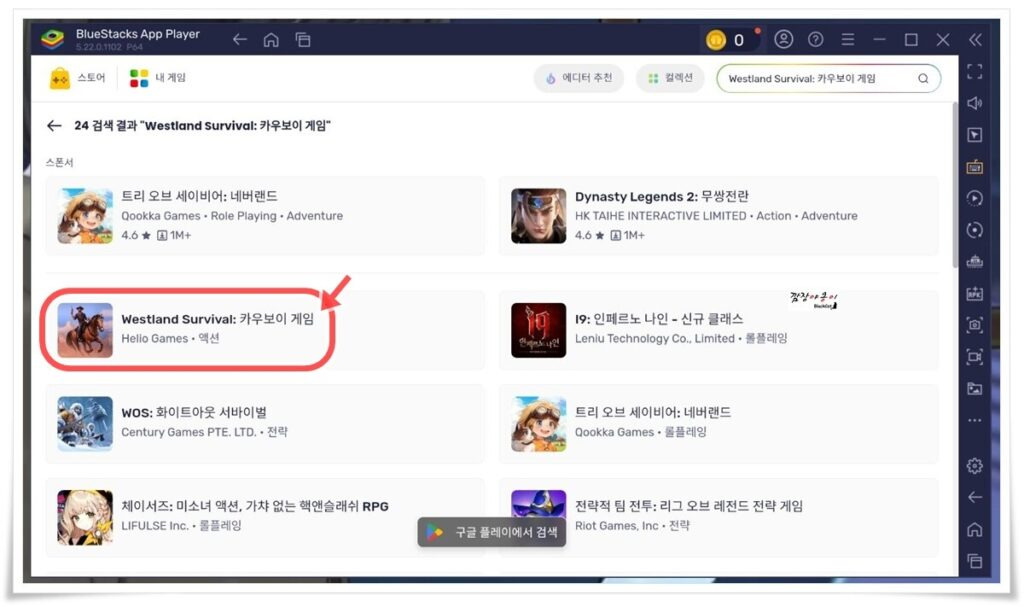Open home via title bar house icon
The height and width of the screenshot is (607, 1024).
pyautogui.click(x=271, y=40)
